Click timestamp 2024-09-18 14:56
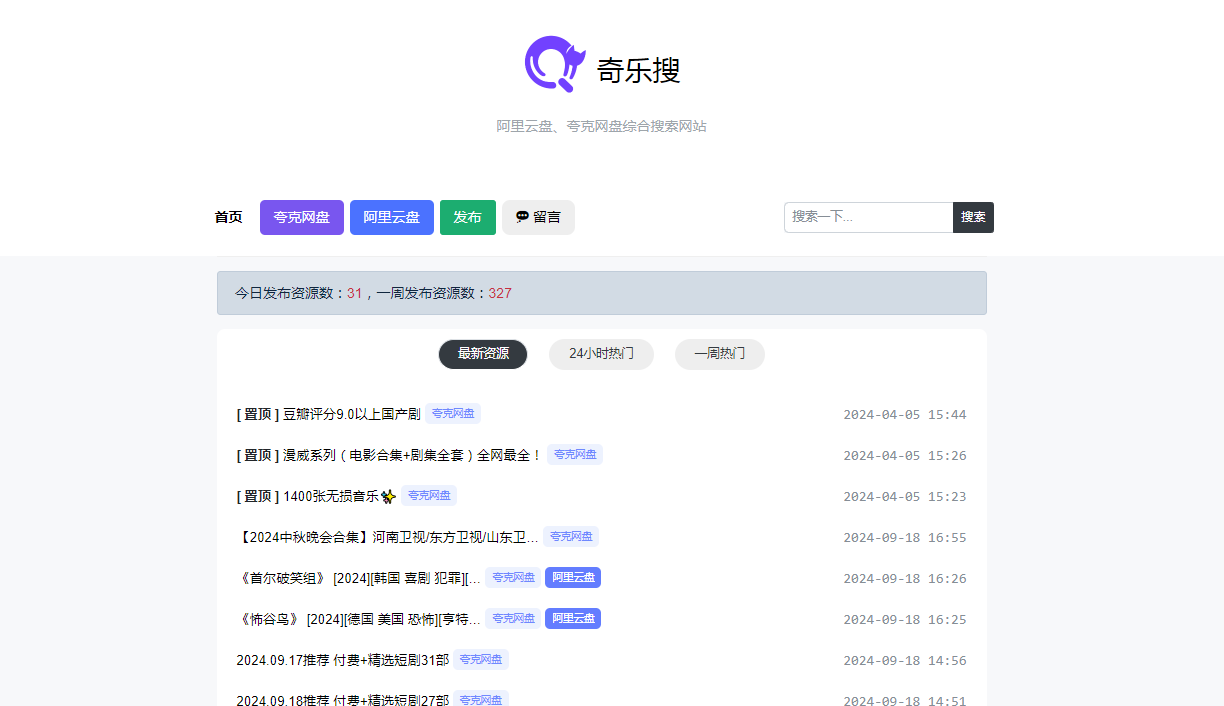This screenshot has height=706, width=1224. (905, 661)
